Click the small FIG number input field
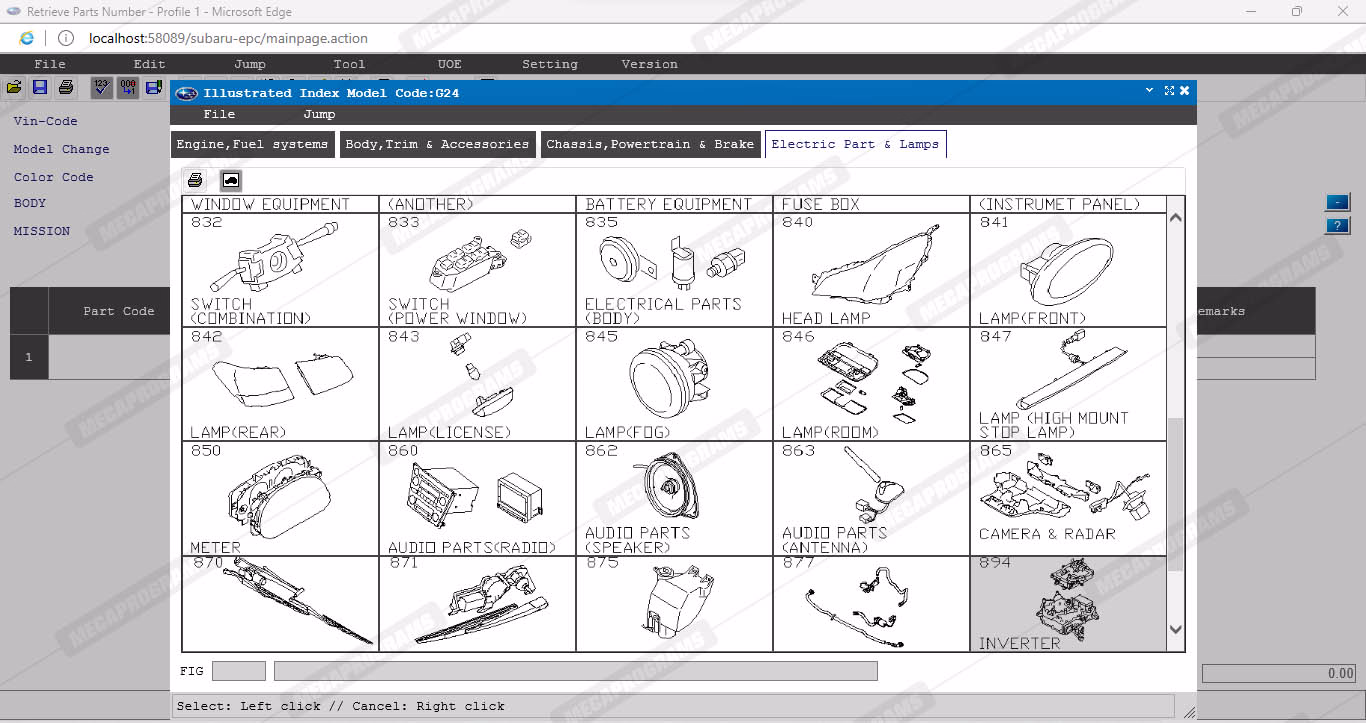The height and width of the screenshot is (723, 1366). point(239,671)
